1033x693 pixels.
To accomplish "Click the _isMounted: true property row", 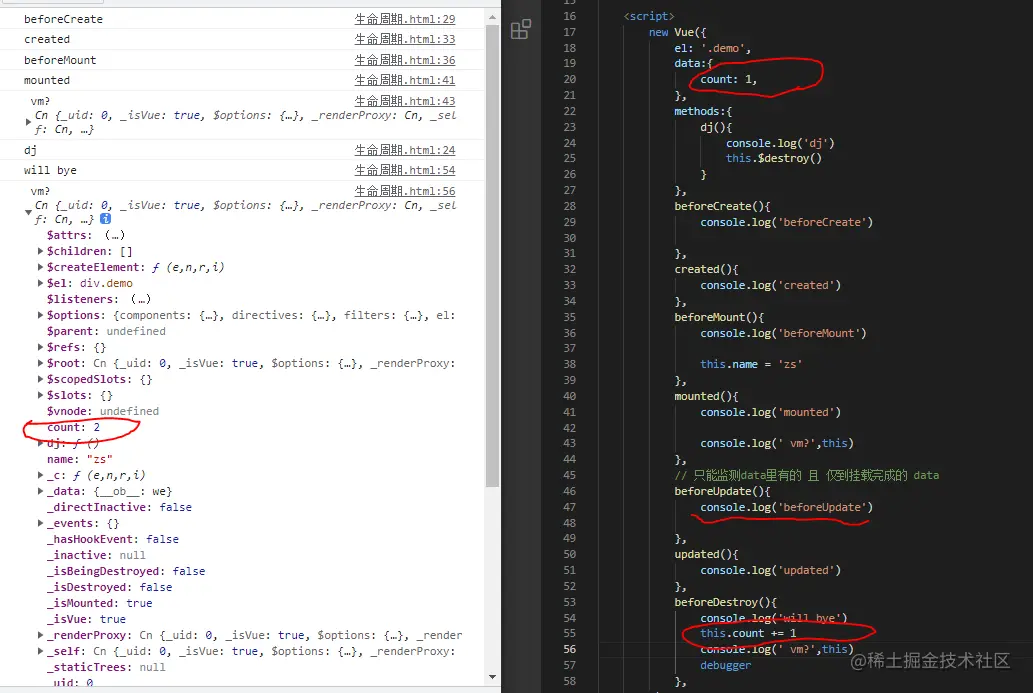I will [x=99, y=603].
